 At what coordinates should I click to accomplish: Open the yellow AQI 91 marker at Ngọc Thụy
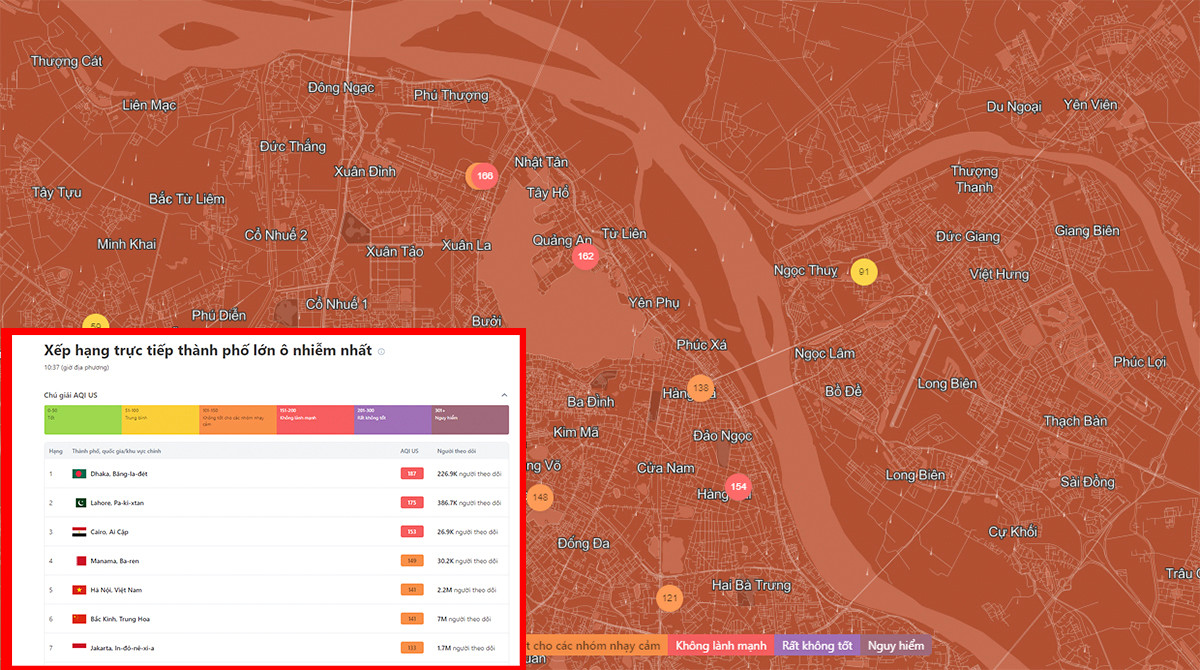(864, 272)
